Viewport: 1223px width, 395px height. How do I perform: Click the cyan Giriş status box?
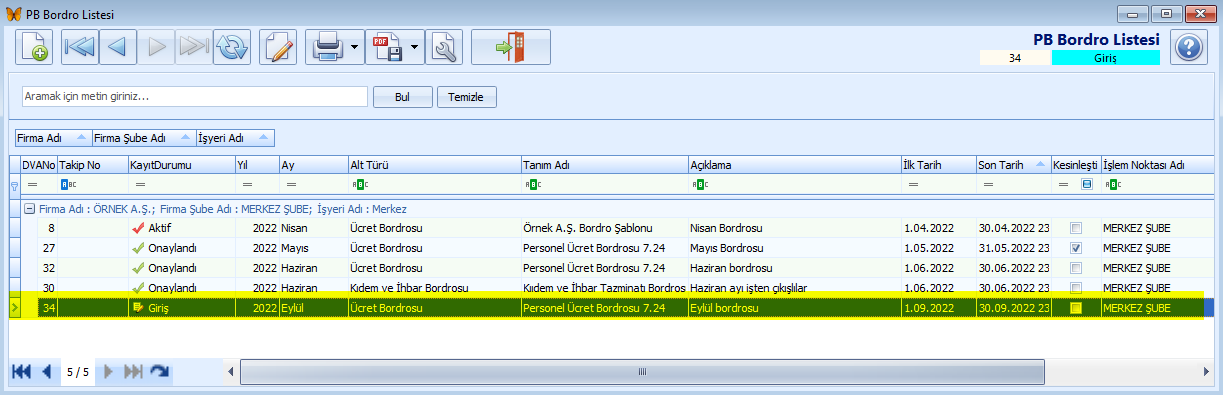point(1105,58)
